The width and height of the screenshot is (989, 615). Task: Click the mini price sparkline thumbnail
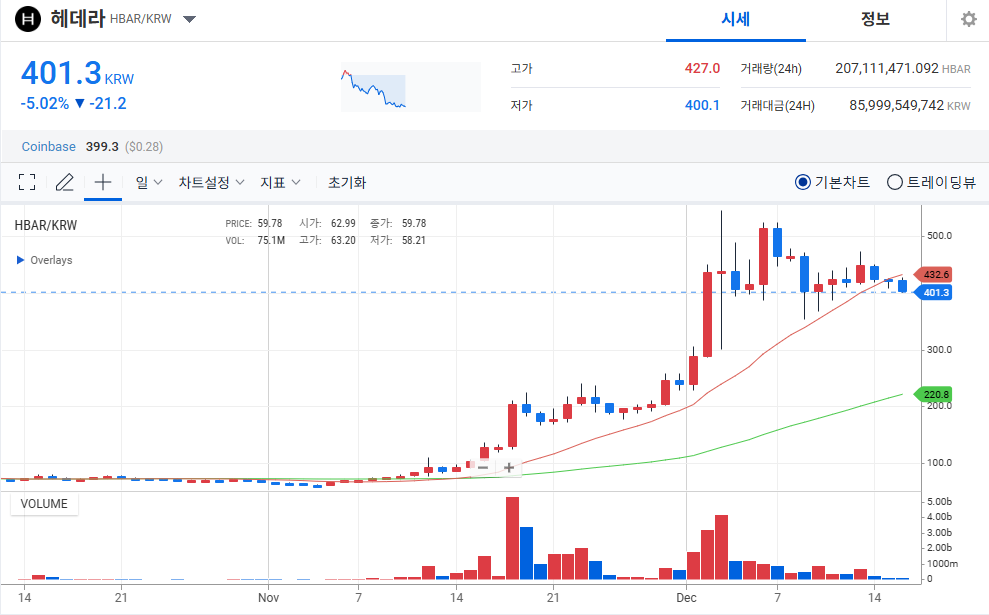tap(411, 87)
